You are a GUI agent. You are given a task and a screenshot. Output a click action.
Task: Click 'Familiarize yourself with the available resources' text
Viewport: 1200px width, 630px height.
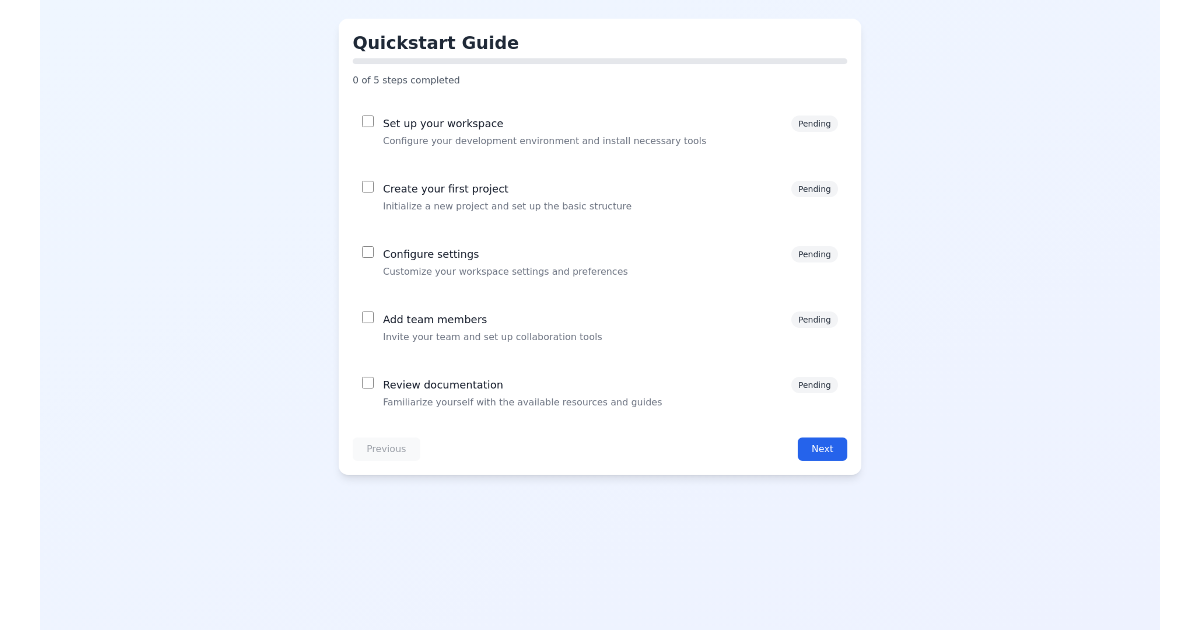point(522,402)
